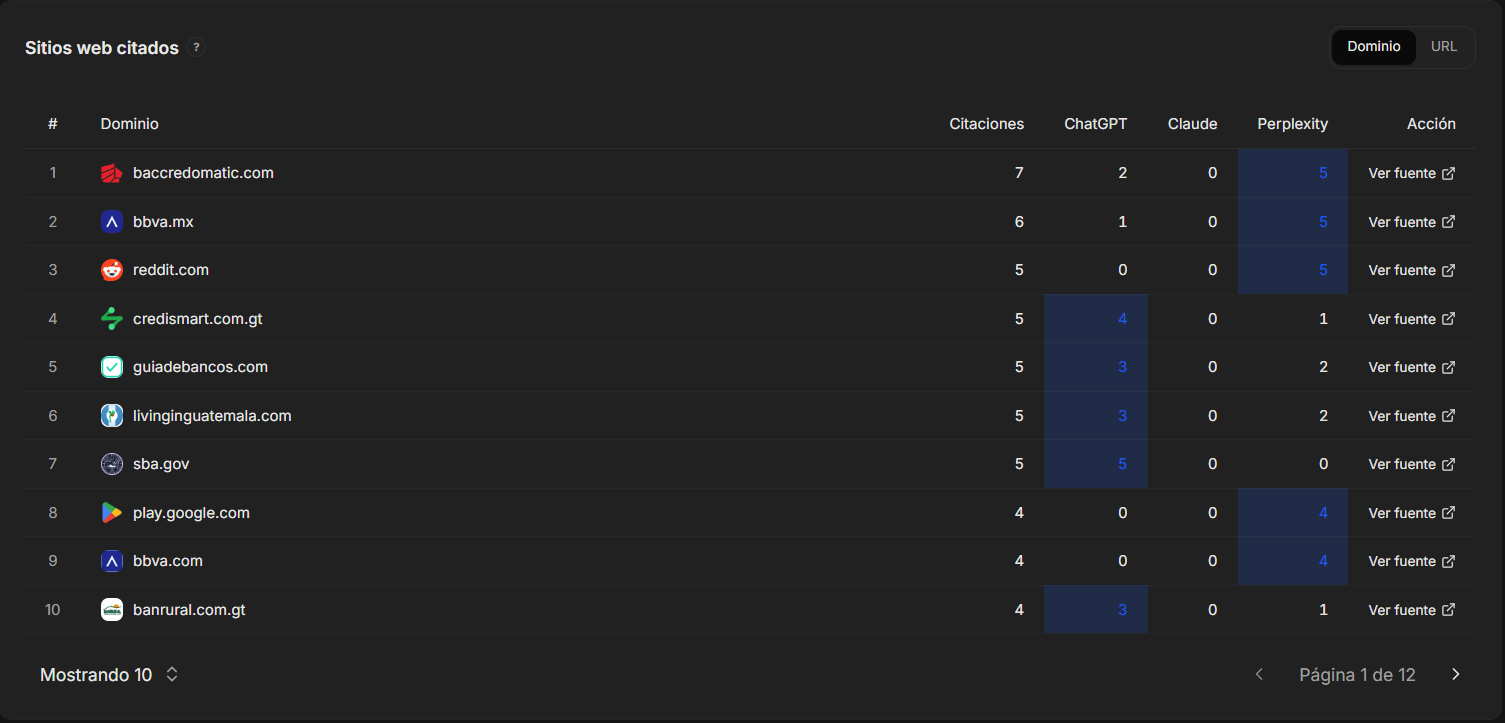Click the Dominio column header
Viewport: 1505px width, 723px height.
[129, 124]
